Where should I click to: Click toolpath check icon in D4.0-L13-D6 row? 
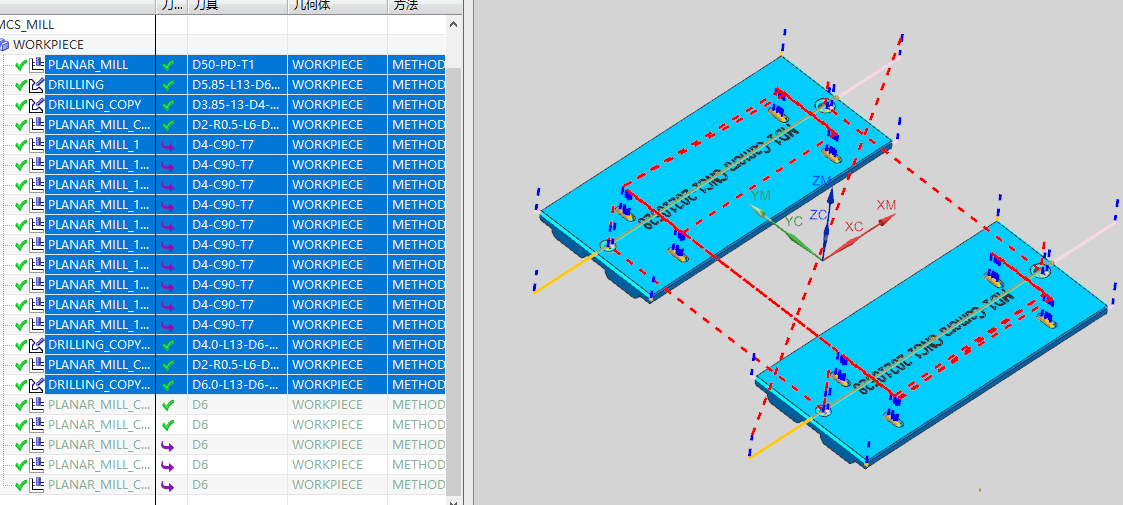168,345
